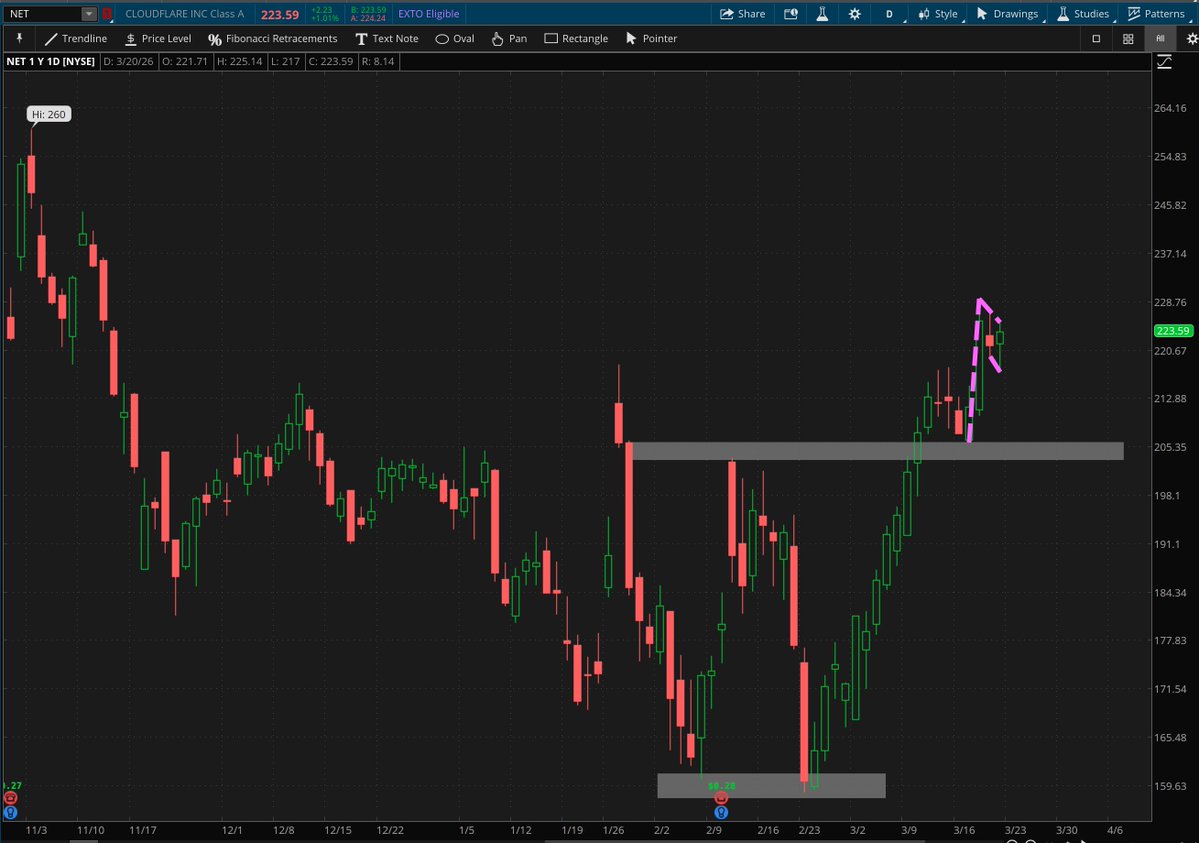The height and width of the screenshot is (843, 1199).
Task: Open the gear right of the All button
Action: tap(1191, 38)
